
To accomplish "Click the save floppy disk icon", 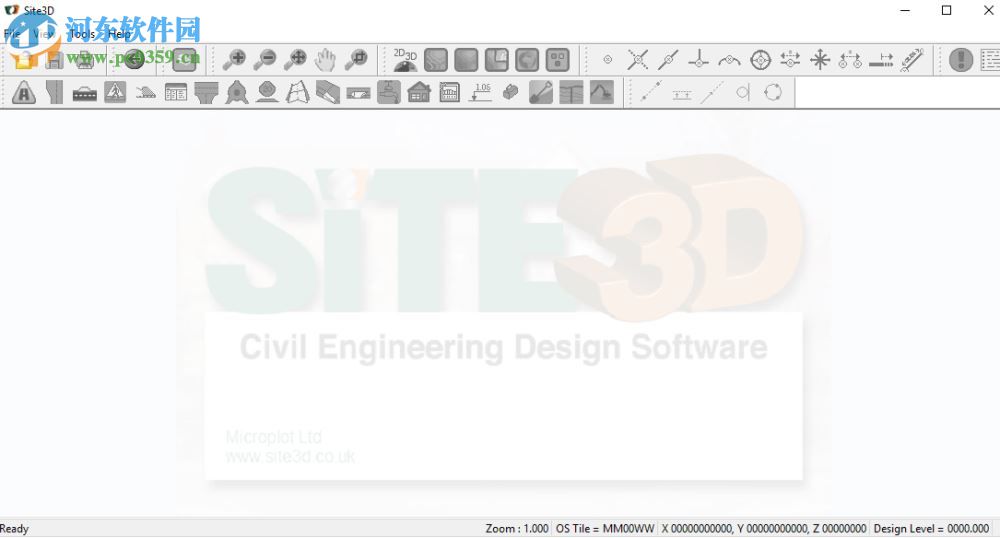I will click(54, 60).
